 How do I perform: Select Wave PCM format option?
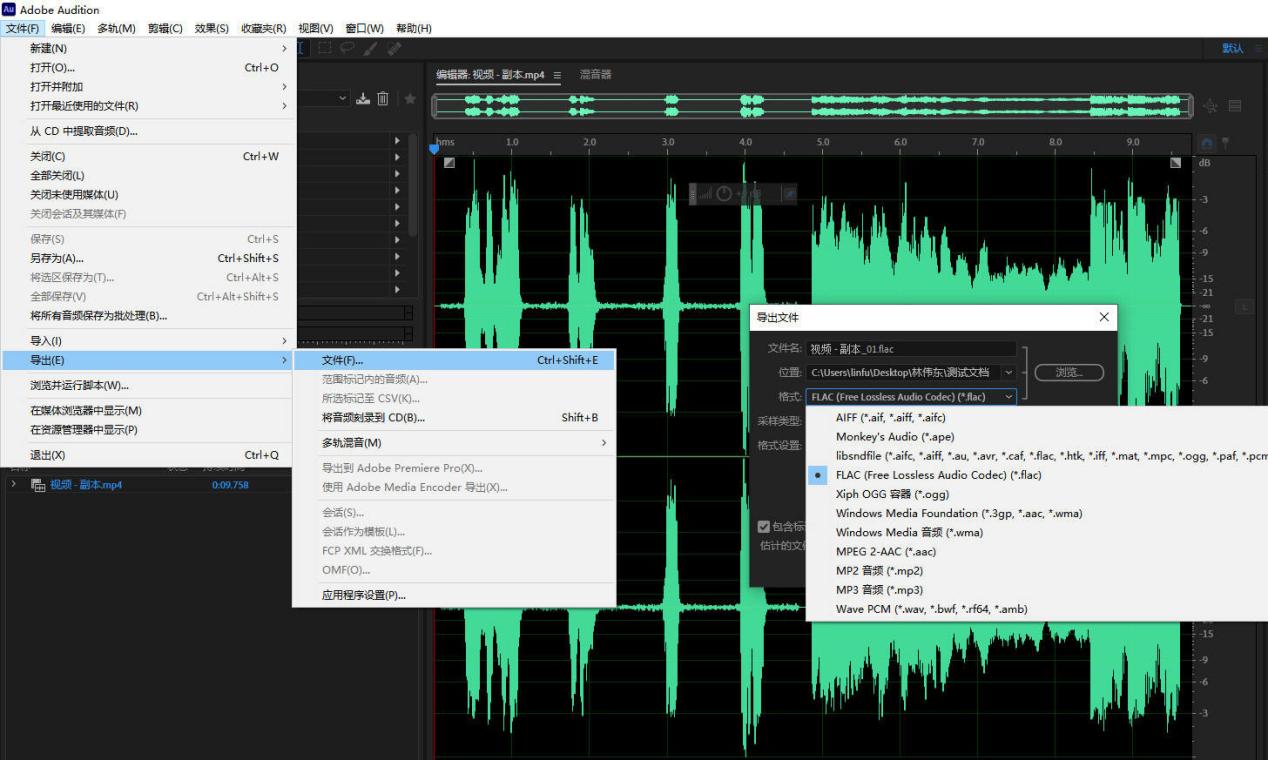pyautogui.click(x=1037, y=609)
